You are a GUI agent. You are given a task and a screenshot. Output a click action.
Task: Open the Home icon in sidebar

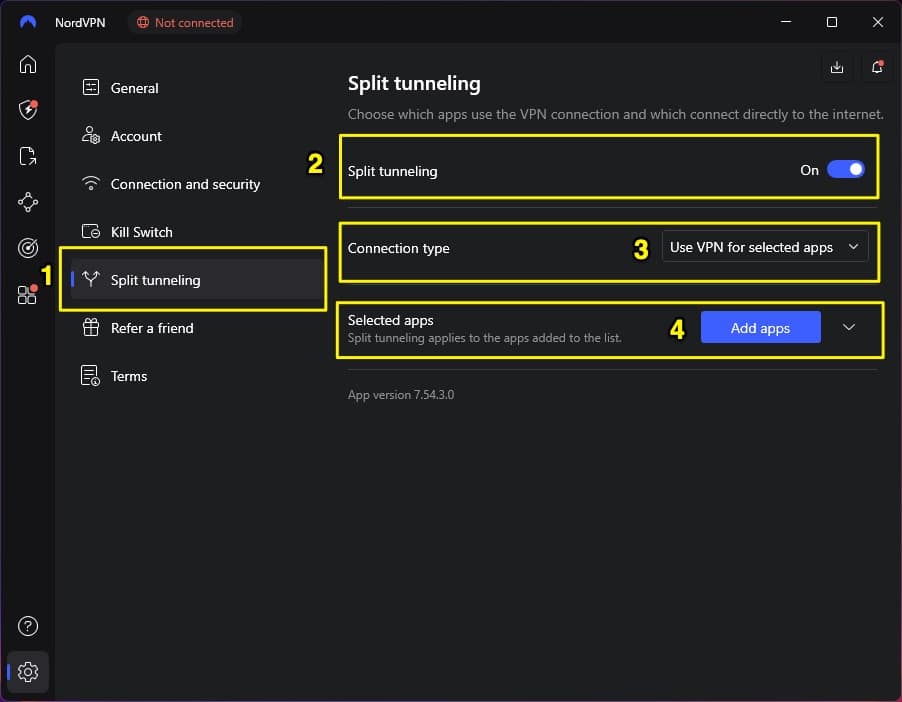click(28, 64)
